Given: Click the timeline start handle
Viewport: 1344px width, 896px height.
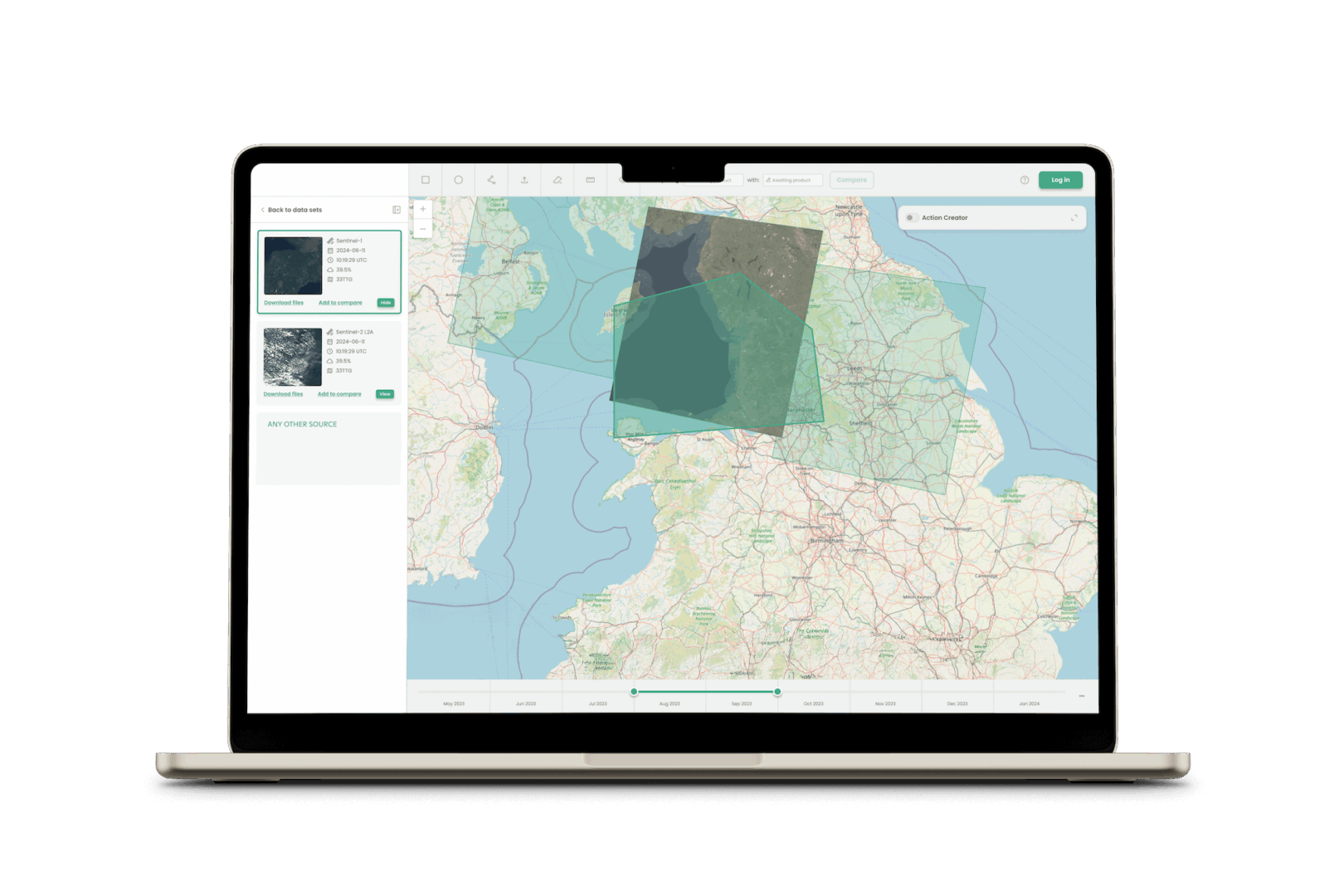Looking at the screenshot, I should [x=634, y=692].
